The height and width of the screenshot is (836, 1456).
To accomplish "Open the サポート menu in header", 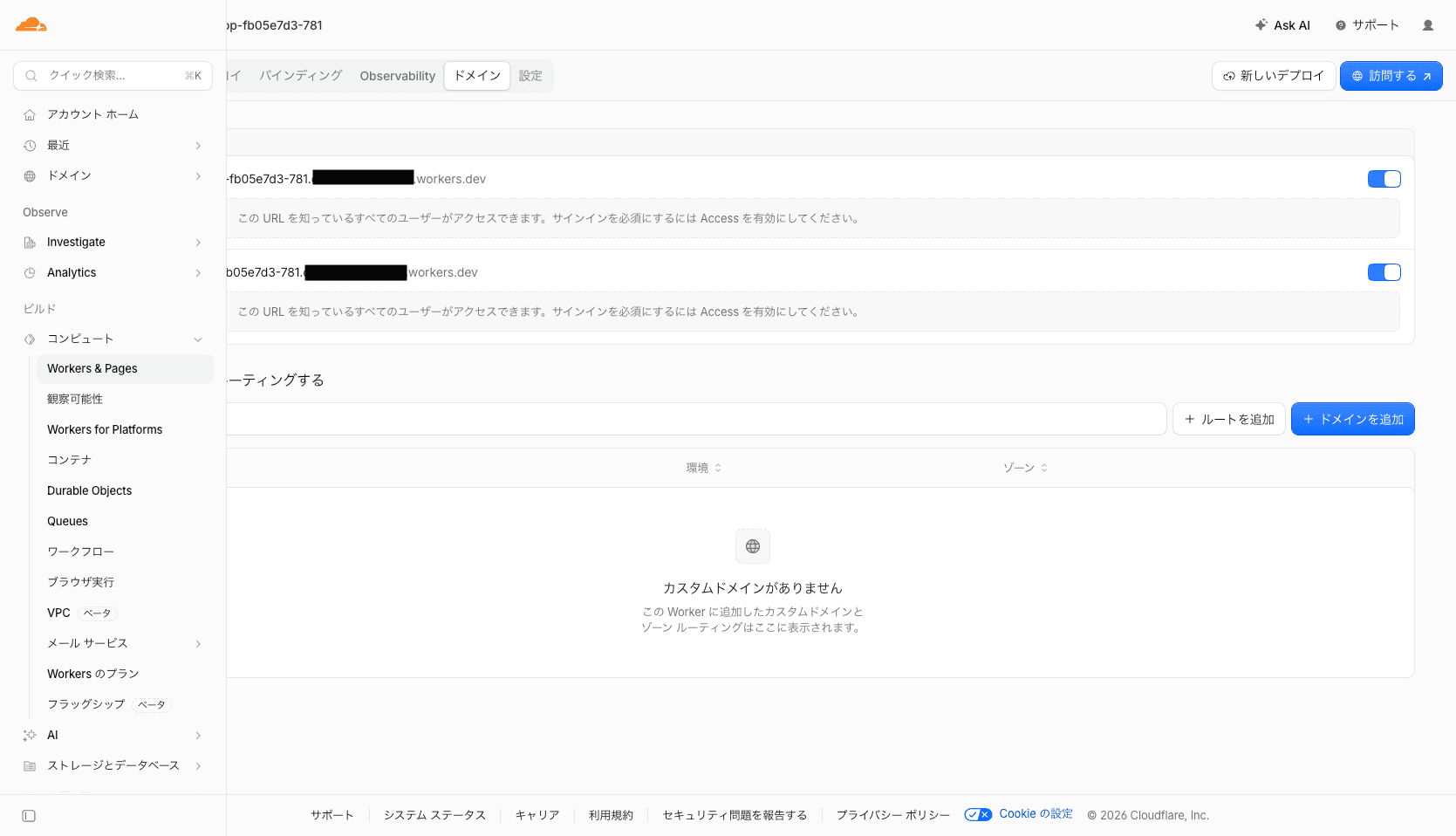I will pos(1367,25).
